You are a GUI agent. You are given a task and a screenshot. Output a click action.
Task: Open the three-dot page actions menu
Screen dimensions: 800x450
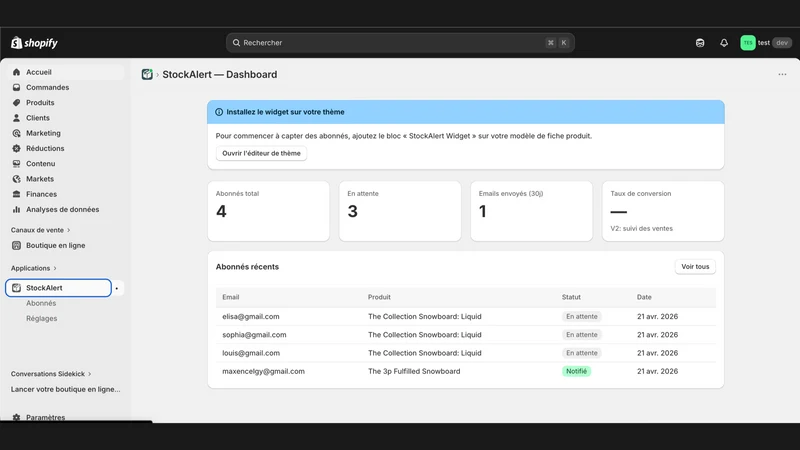click(x=782, y=74)
